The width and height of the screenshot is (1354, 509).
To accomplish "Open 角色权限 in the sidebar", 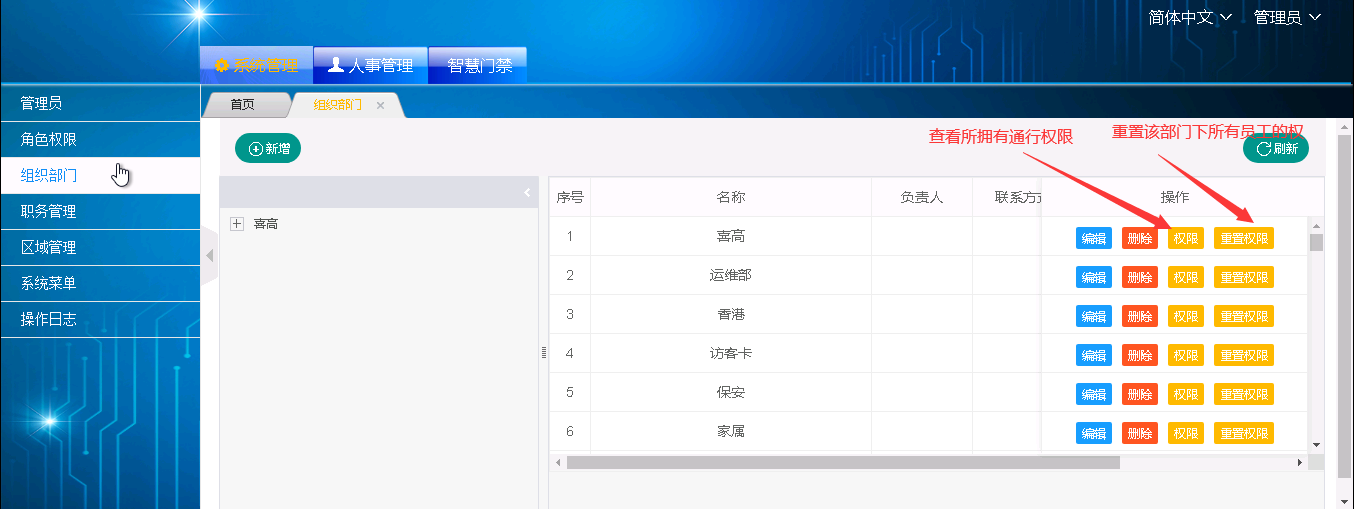I will tap(100, 139).
